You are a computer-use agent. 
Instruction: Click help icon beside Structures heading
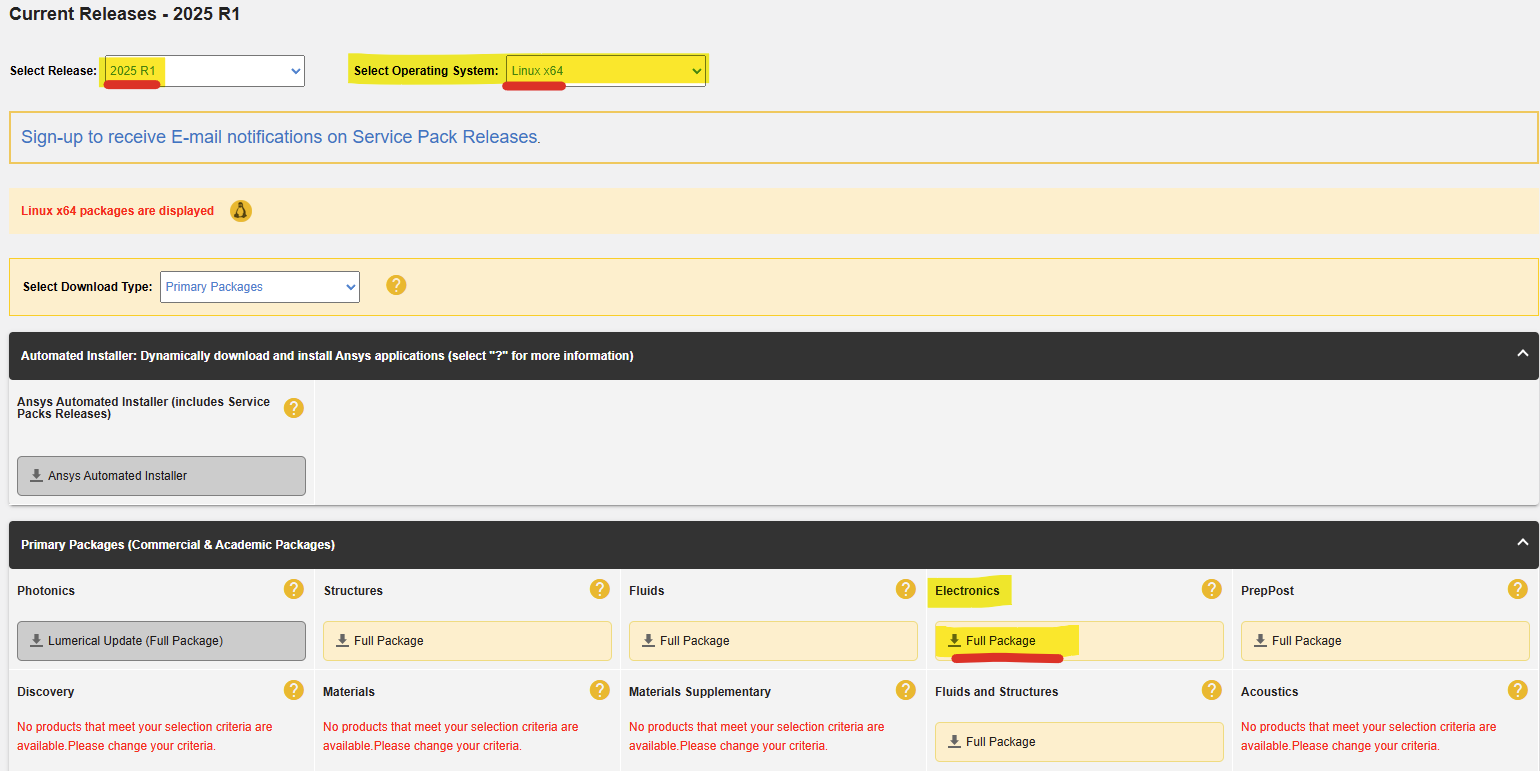[600, 589]
